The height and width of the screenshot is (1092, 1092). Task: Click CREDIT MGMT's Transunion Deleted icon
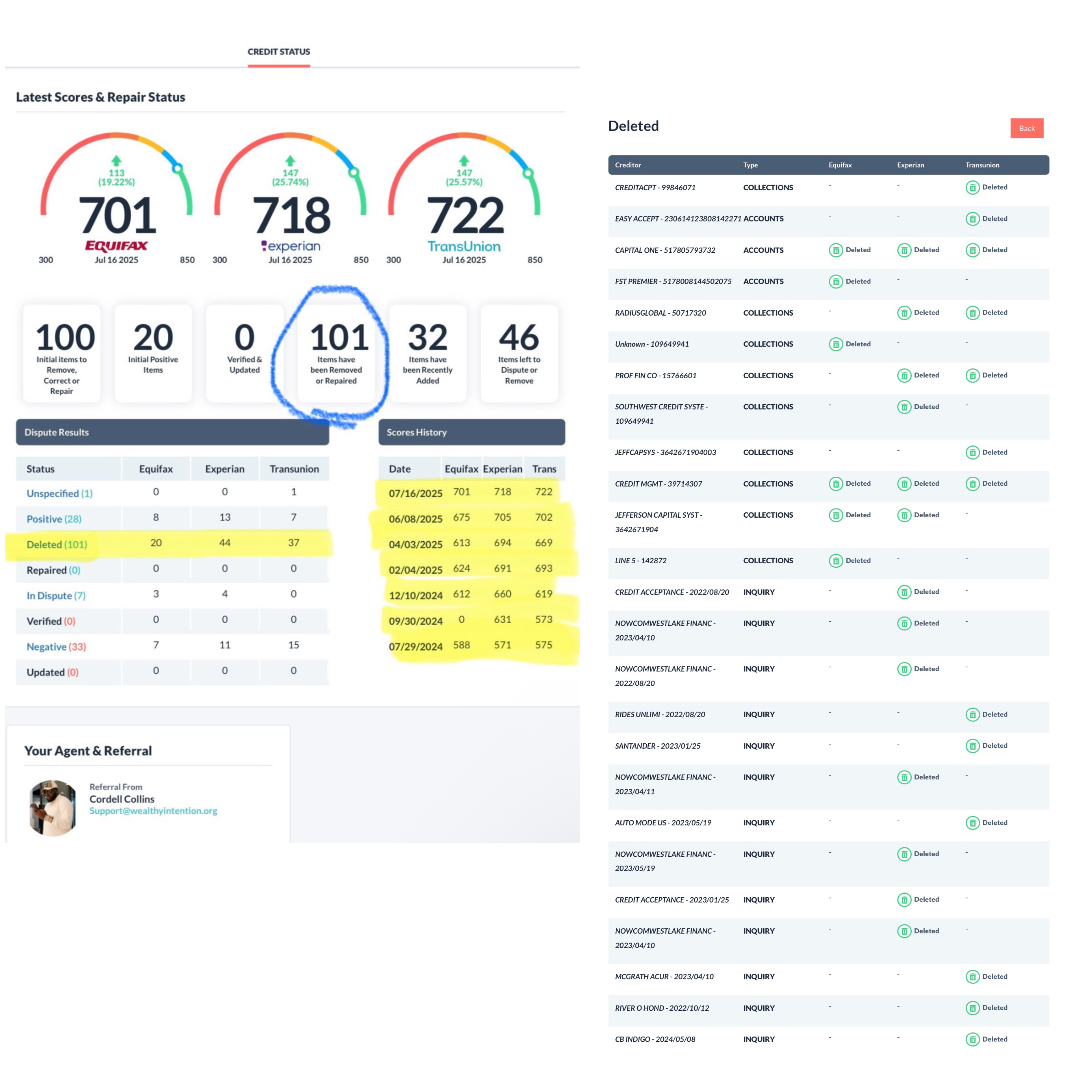coord(973,484)
